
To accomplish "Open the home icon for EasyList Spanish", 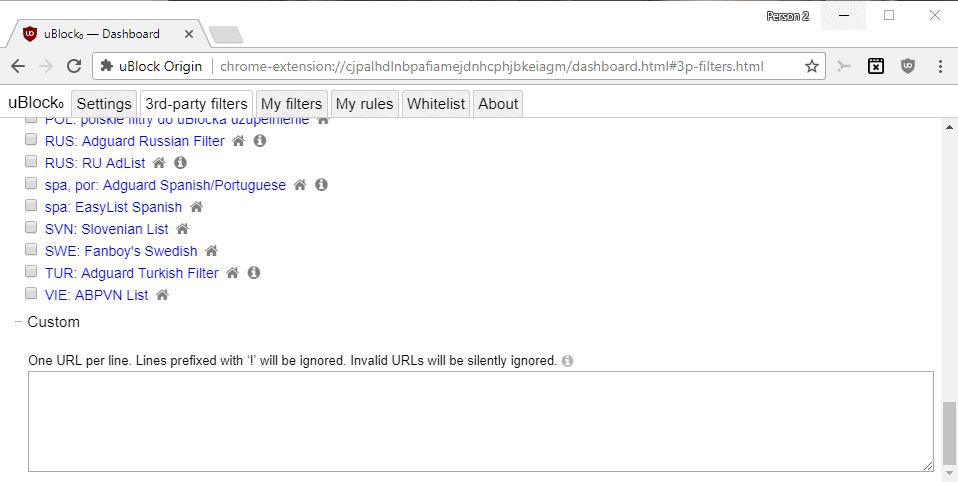I will (x=196, y=207).
